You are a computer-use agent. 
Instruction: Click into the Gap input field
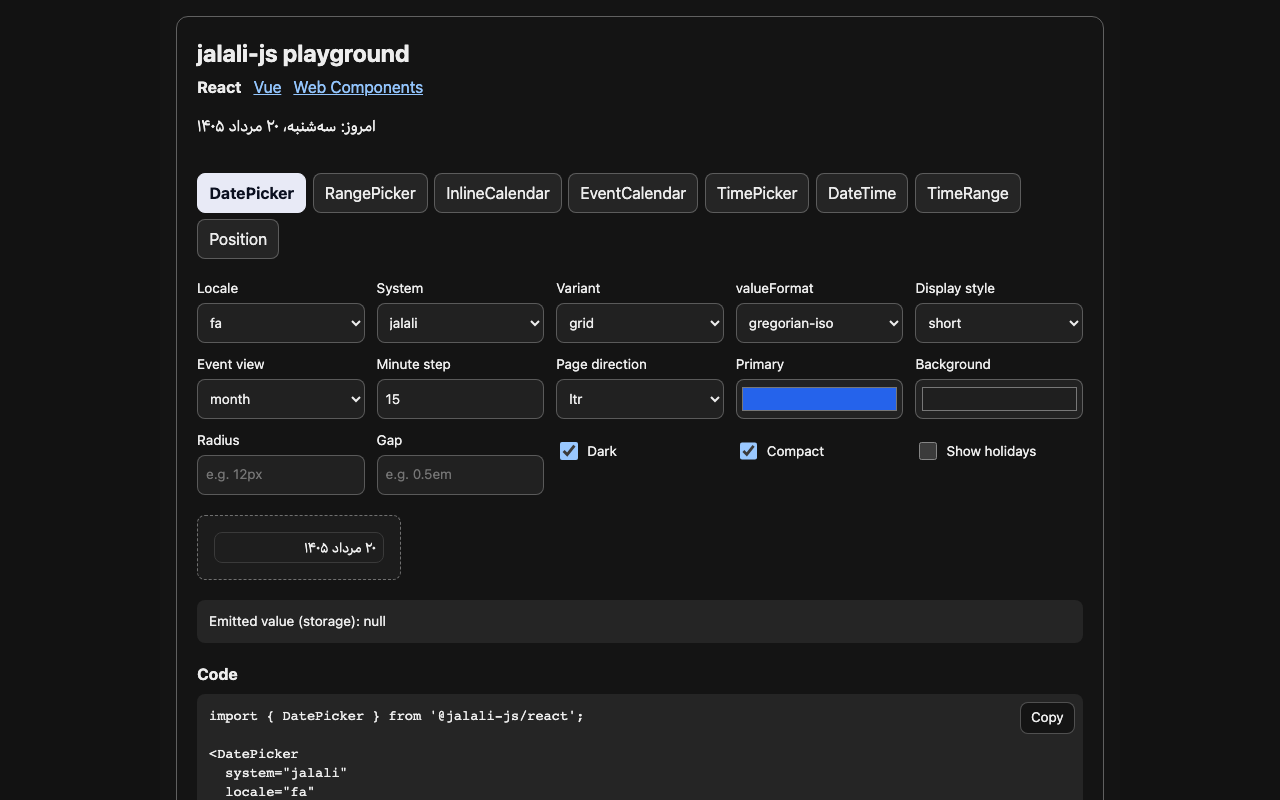[460, 475]
